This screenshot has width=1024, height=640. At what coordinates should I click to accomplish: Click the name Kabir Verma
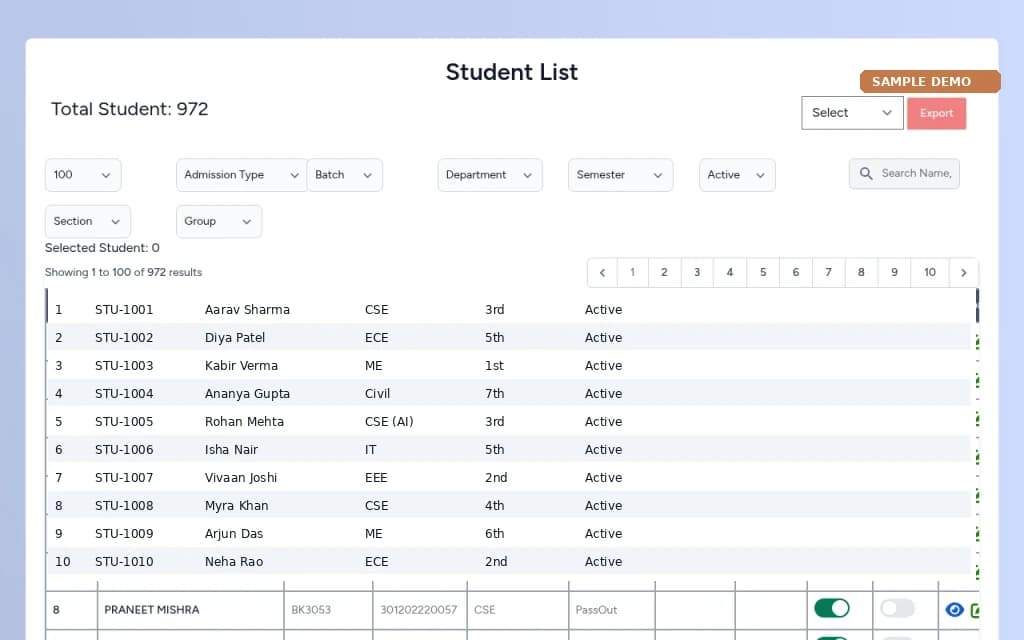tap(241, 366)
